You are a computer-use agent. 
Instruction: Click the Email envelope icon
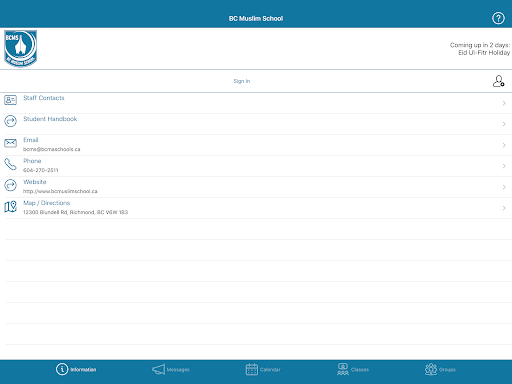pyautogui.click(x=10, y=143)
